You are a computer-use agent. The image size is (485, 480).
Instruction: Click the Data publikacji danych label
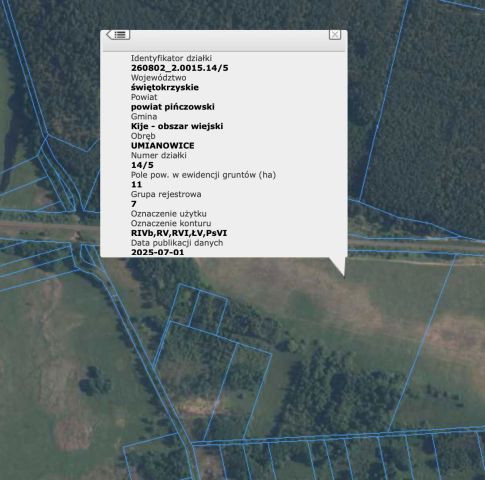click(177, 243)
